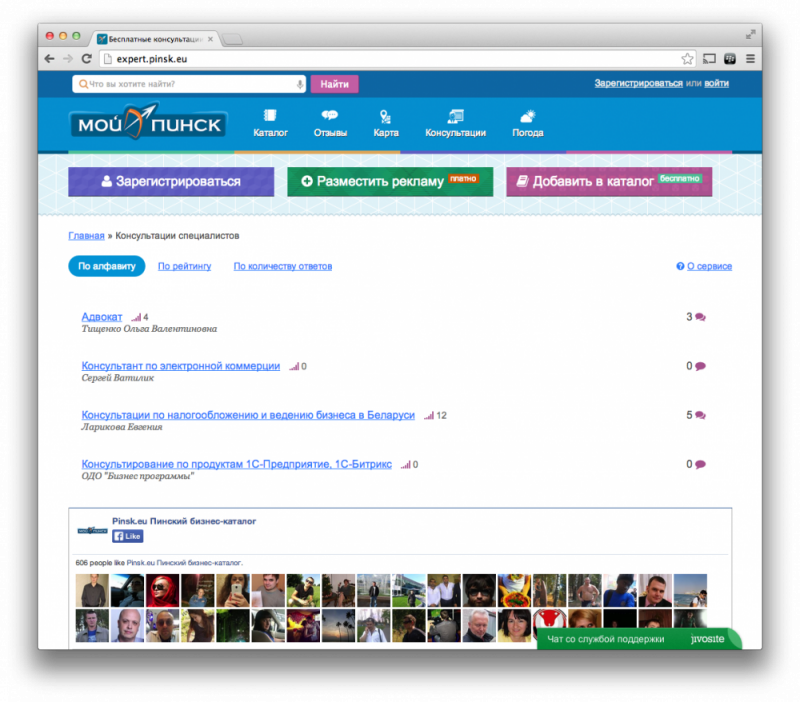The width and height of the screenshot is (800, 702).
Task: Open the Адвокат consultation link
Action: 102,317
